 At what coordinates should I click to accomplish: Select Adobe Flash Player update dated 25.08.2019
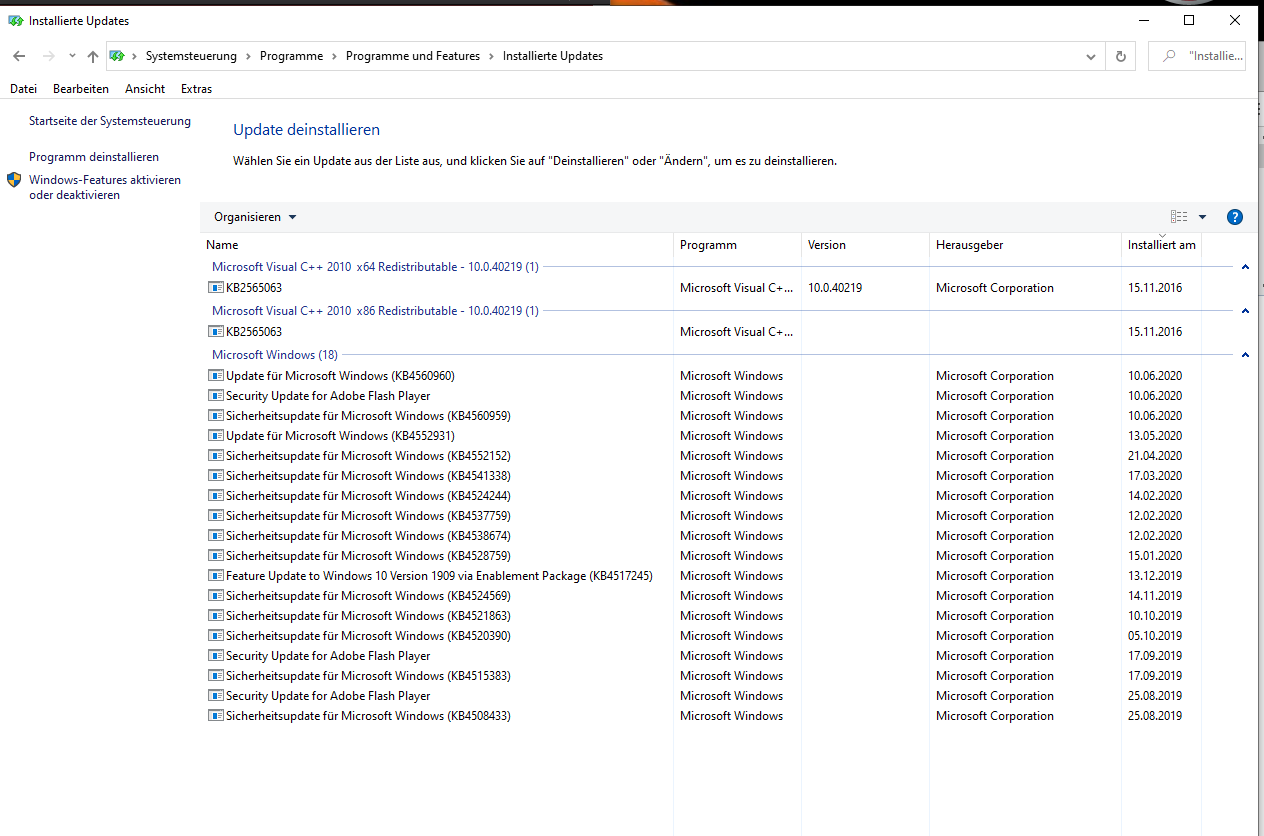point(328,696)
